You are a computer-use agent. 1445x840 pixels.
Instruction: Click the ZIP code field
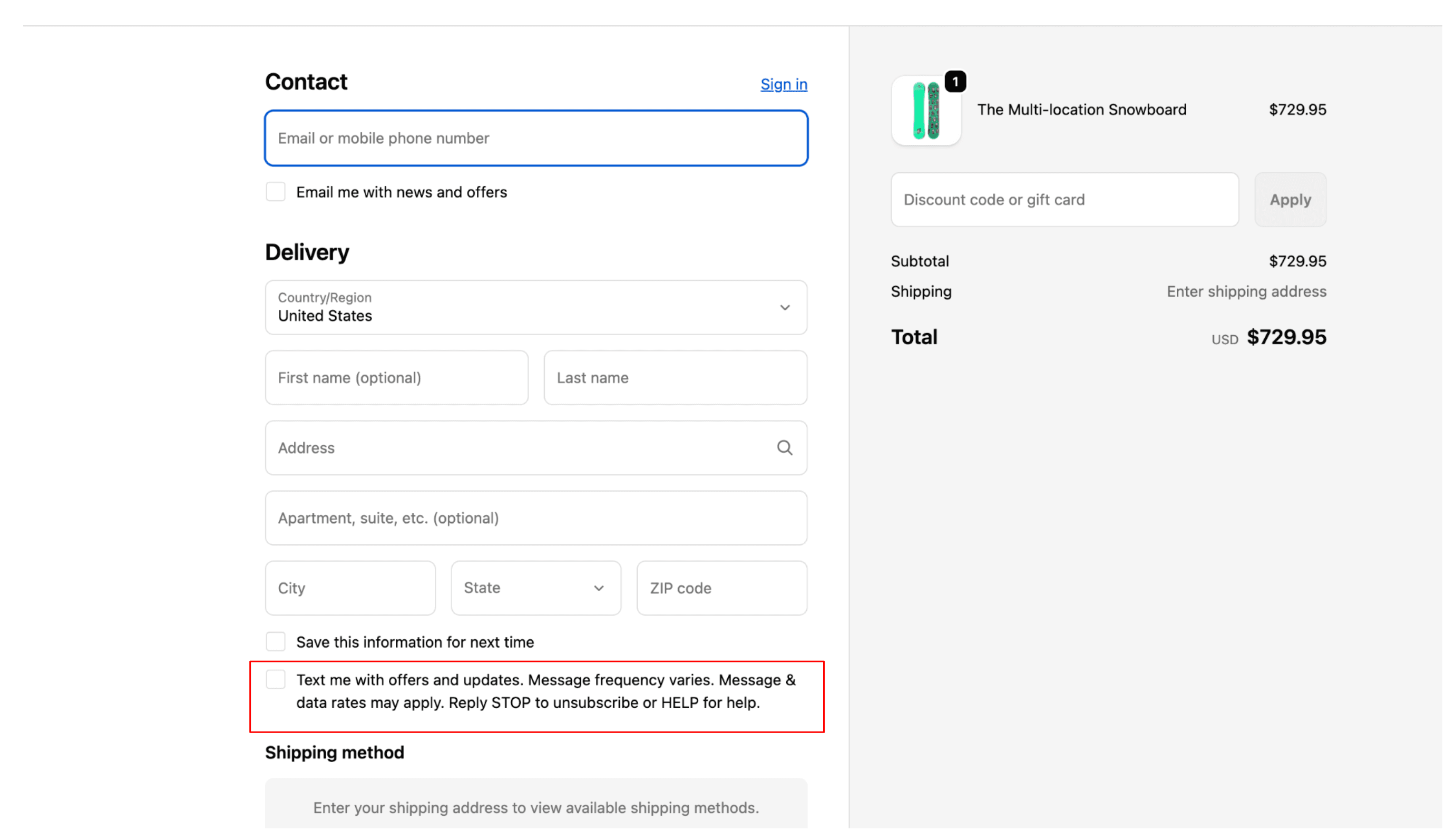pos(721,588)
